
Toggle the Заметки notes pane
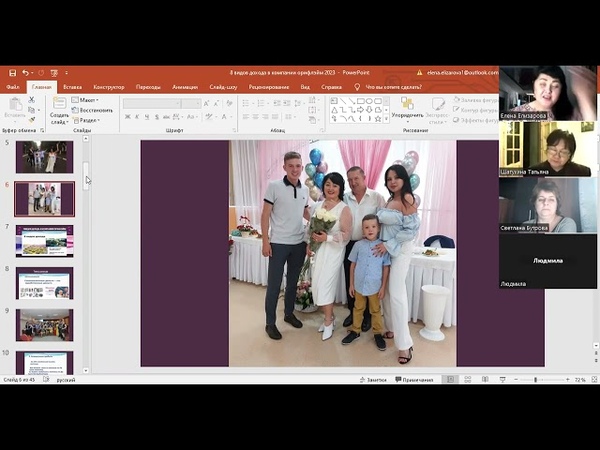(x=373, y=380)
